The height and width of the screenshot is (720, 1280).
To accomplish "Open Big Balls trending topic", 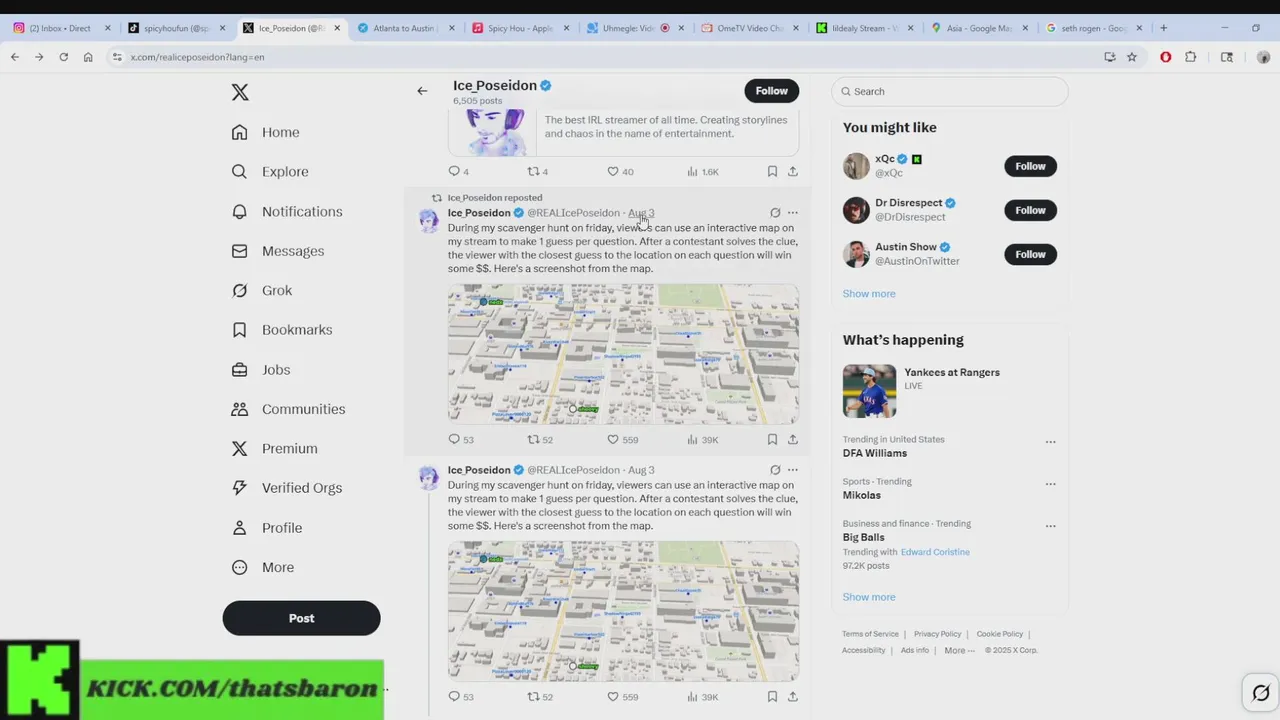I will [x=864, y=537].
